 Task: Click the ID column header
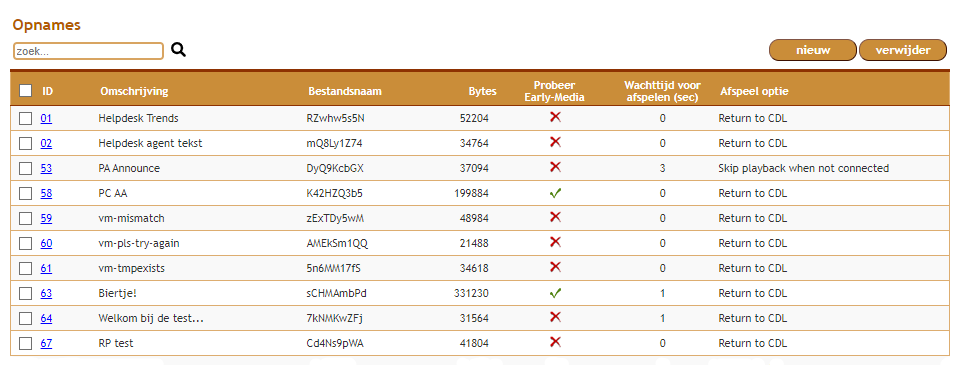click(48, 91)
